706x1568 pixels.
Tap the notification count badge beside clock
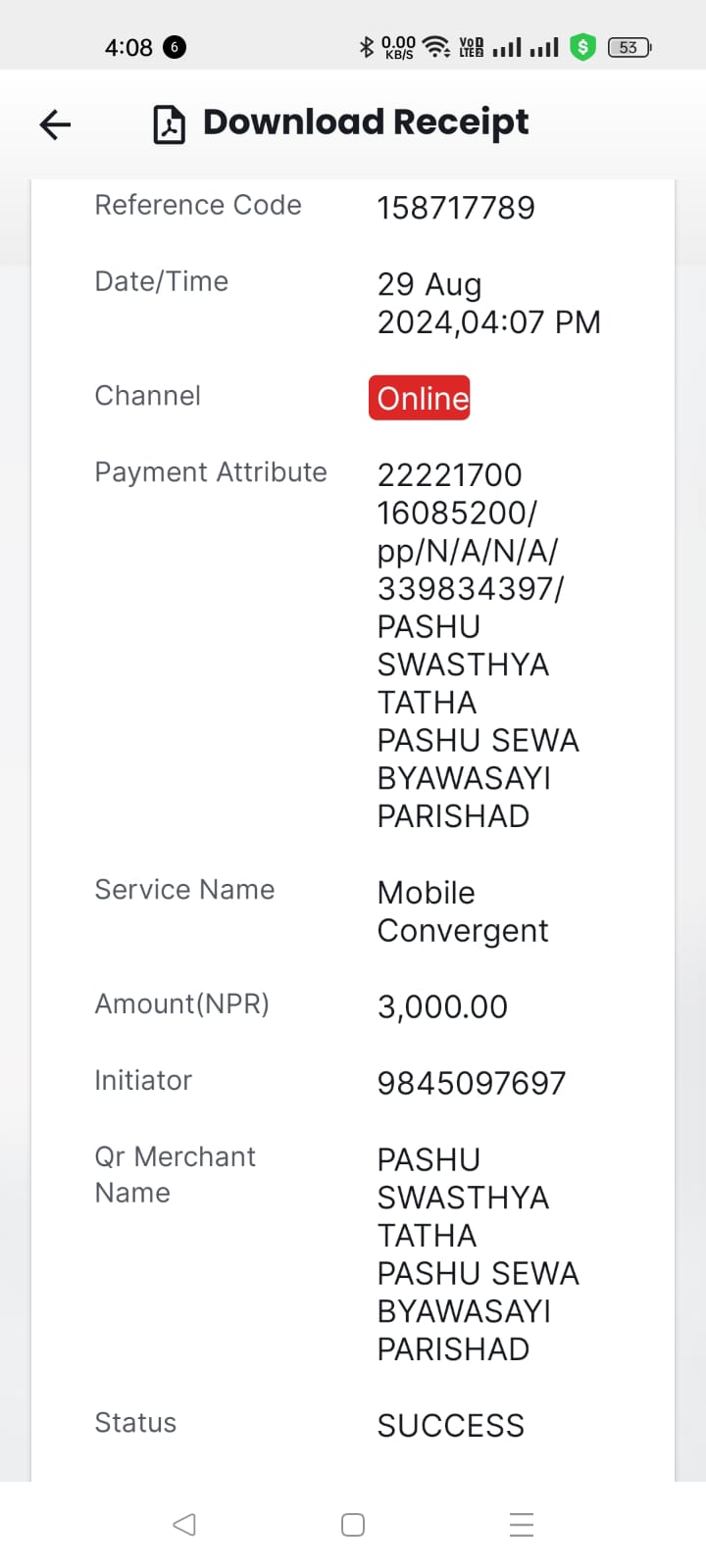click(x=175, y=46)
